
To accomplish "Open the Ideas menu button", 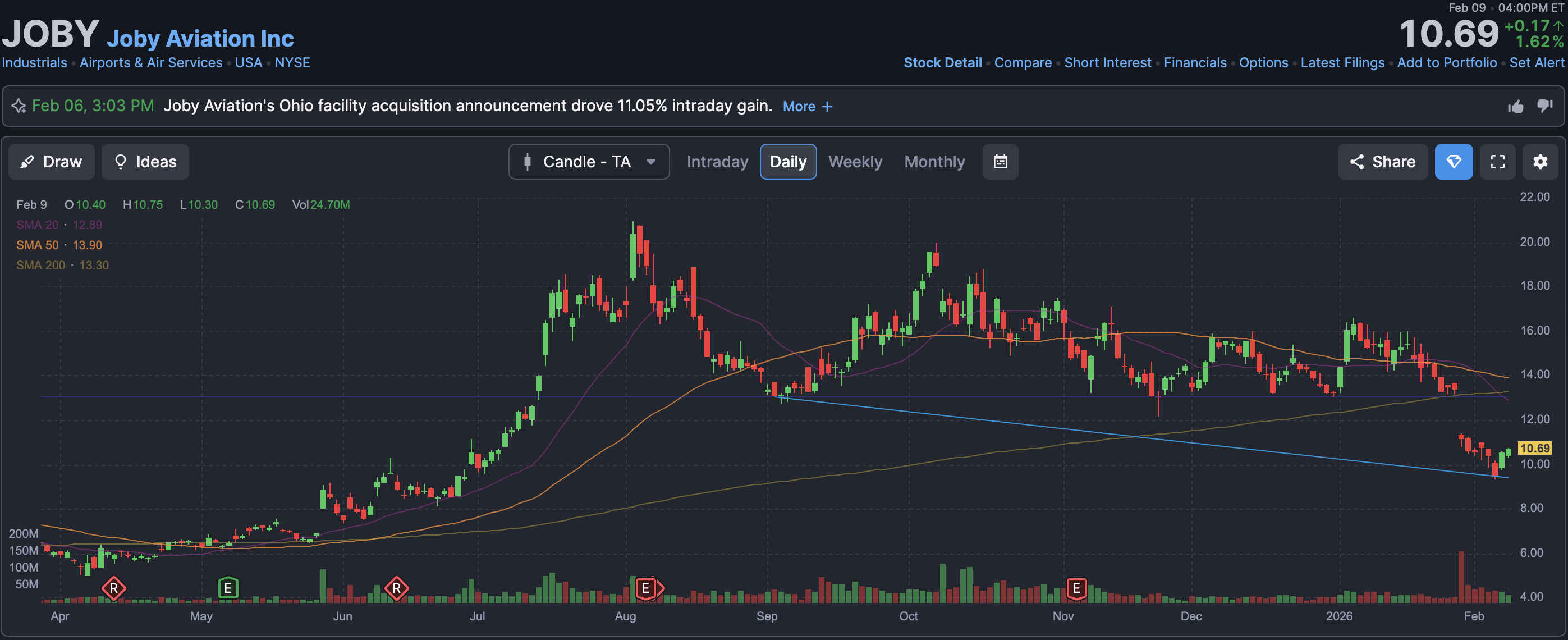I will point(145,162).
